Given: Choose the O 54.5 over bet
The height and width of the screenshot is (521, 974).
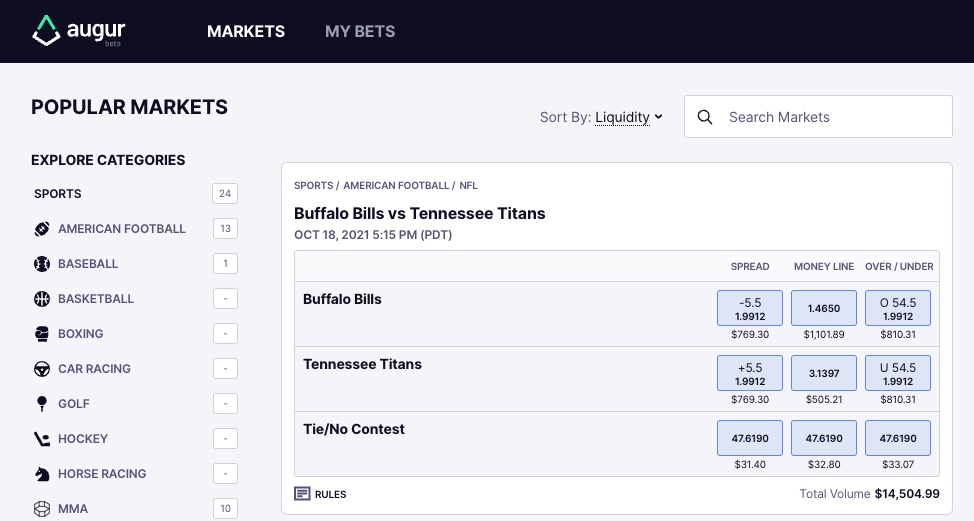Looking at the screenshot, I should click(898, 308).
